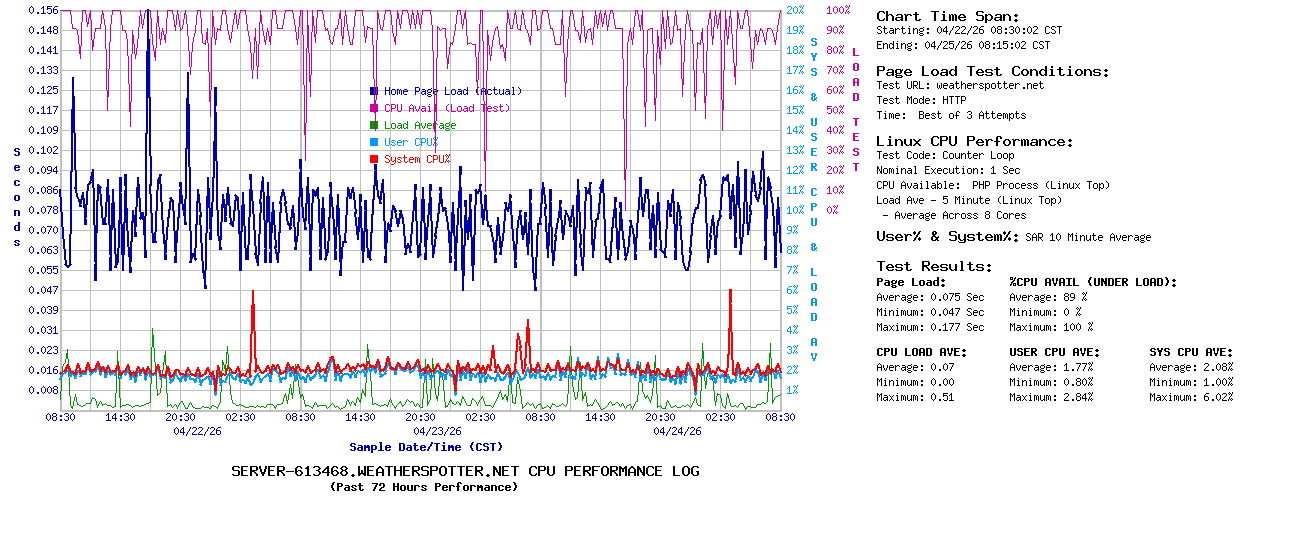Screen dimensions: 1300x550
Task: Click the Page Load Test Conditions heading
Action: click(x=992, y=71)
